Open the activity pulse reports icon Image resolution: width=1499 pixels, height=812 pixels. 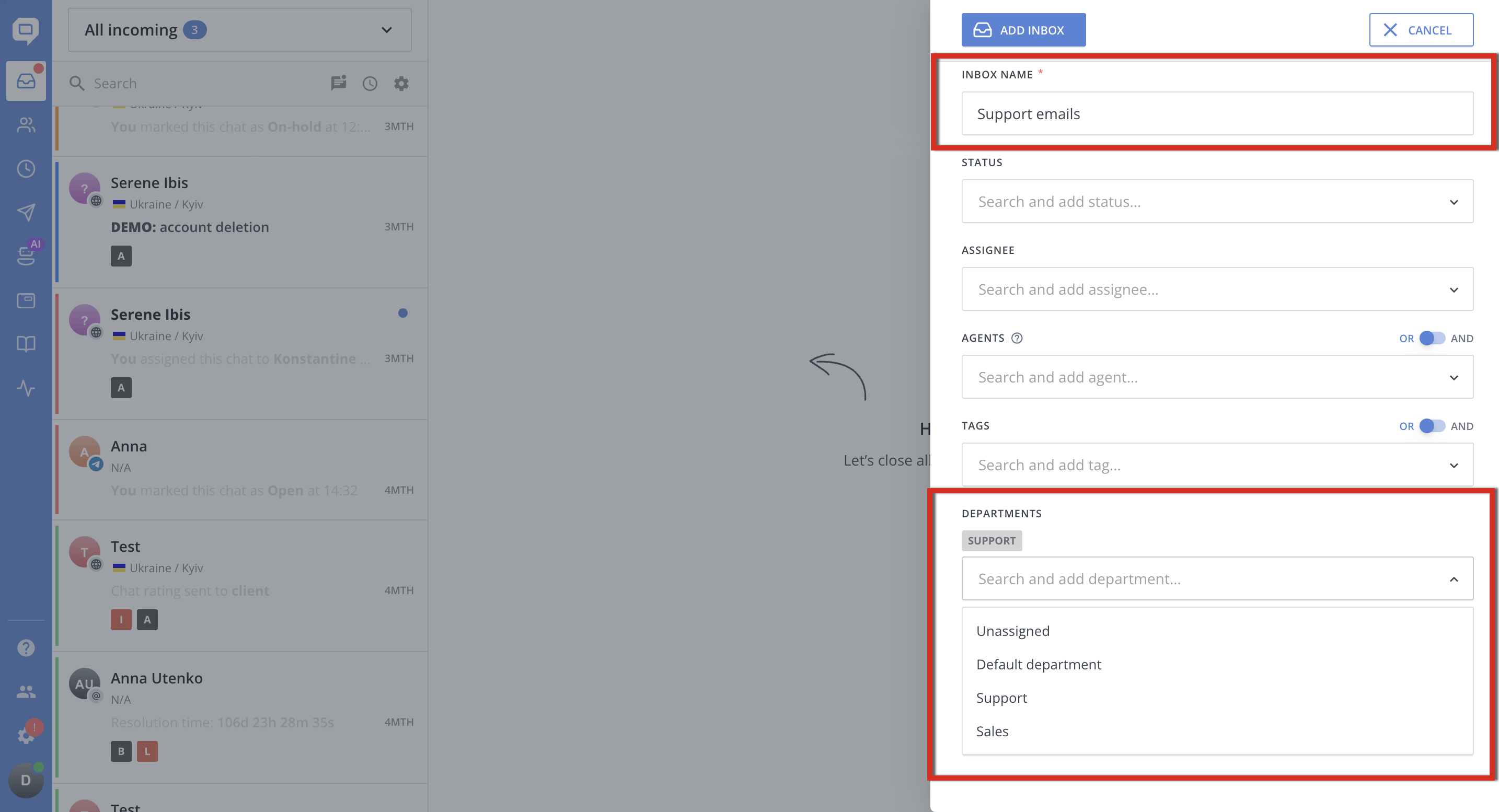click(x=26, y=388)
